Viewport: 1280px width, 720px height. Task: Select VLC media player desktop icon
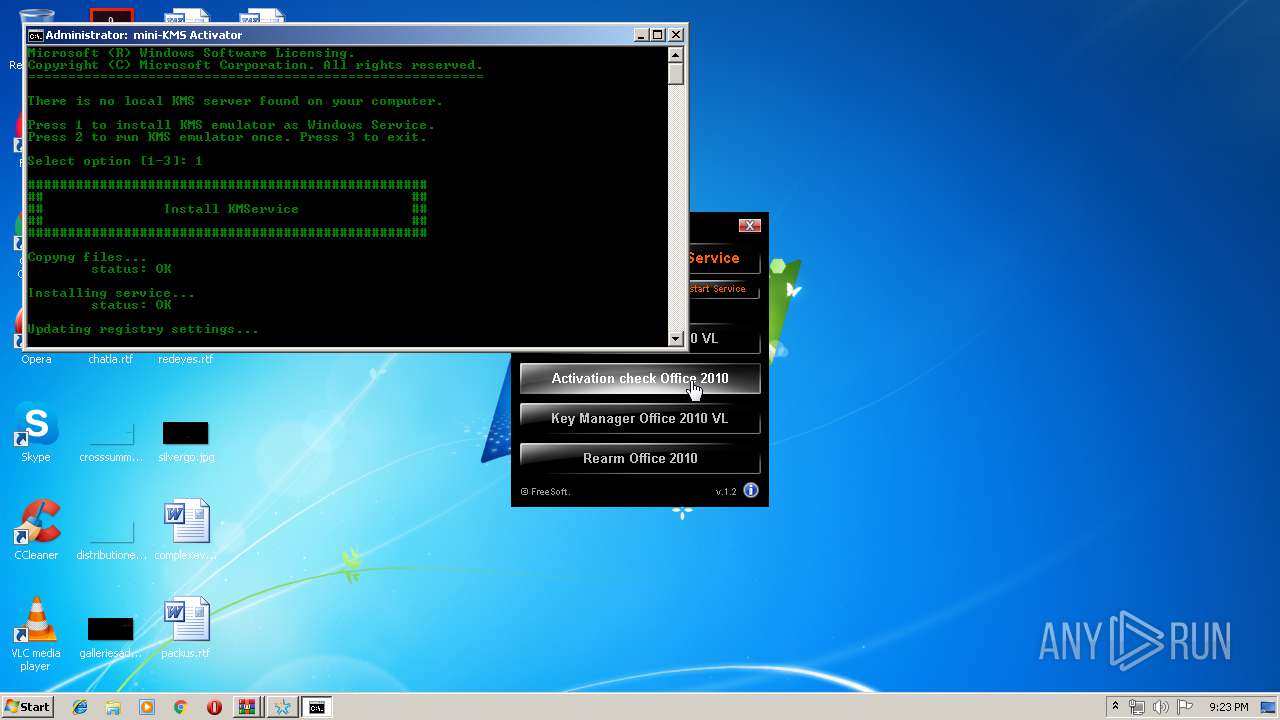(36, 634)
